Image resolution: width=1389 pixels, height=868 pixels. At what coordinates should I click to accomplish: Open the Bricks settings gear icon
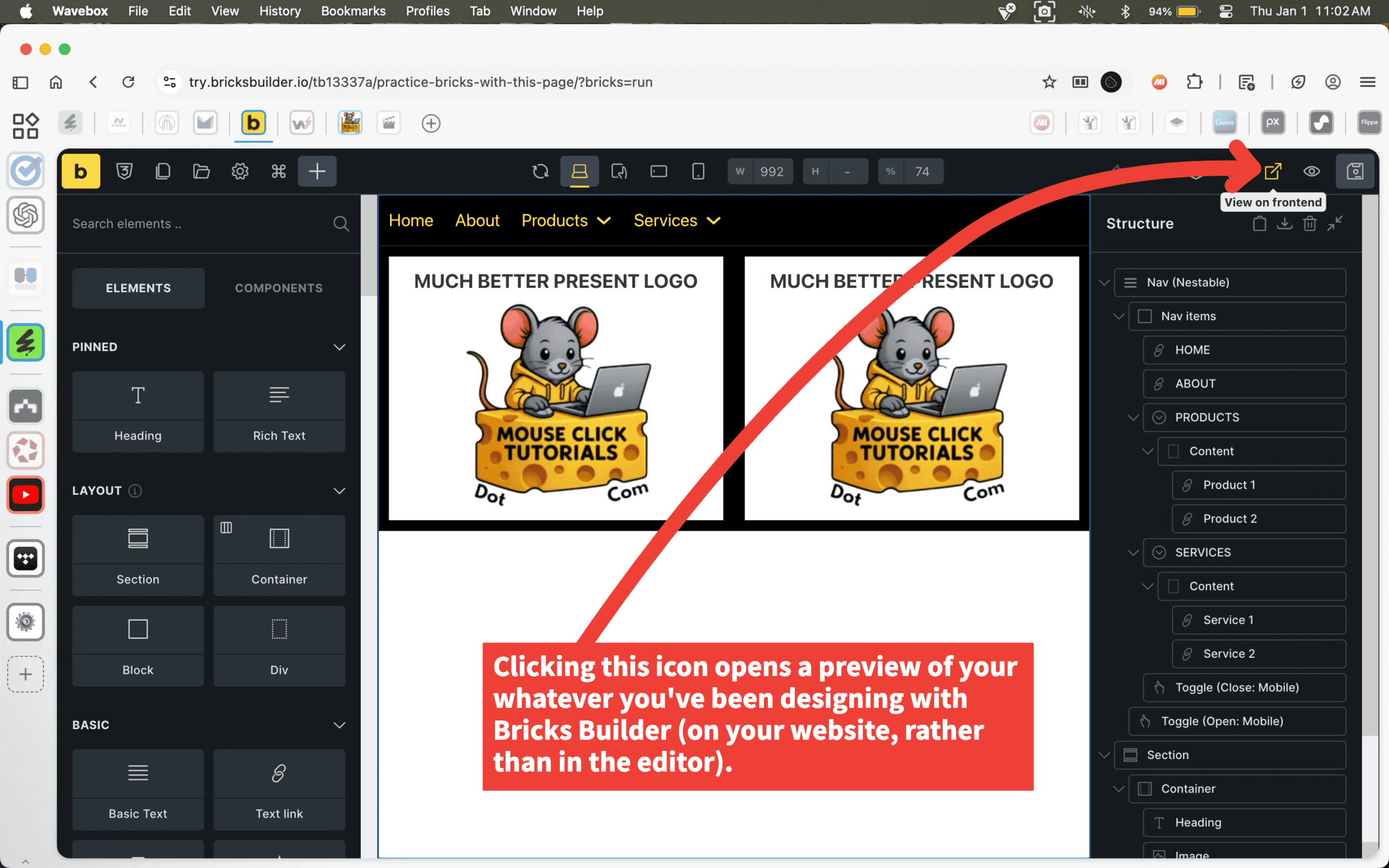pos(240,171)
